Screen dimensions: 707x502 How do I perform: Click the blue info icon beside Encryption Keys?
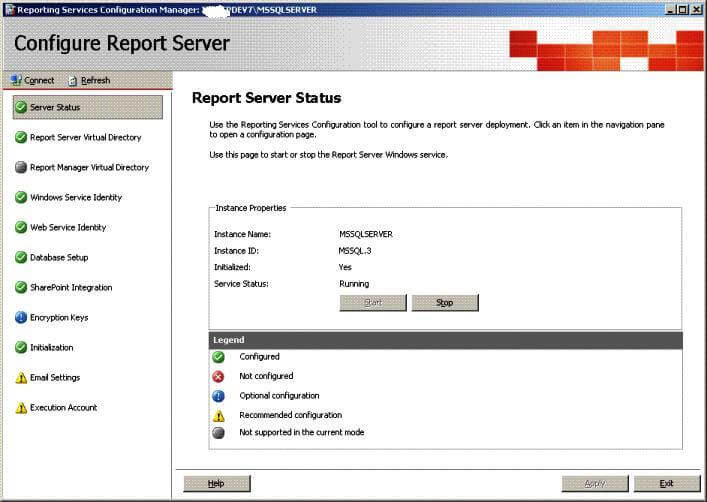21,318
